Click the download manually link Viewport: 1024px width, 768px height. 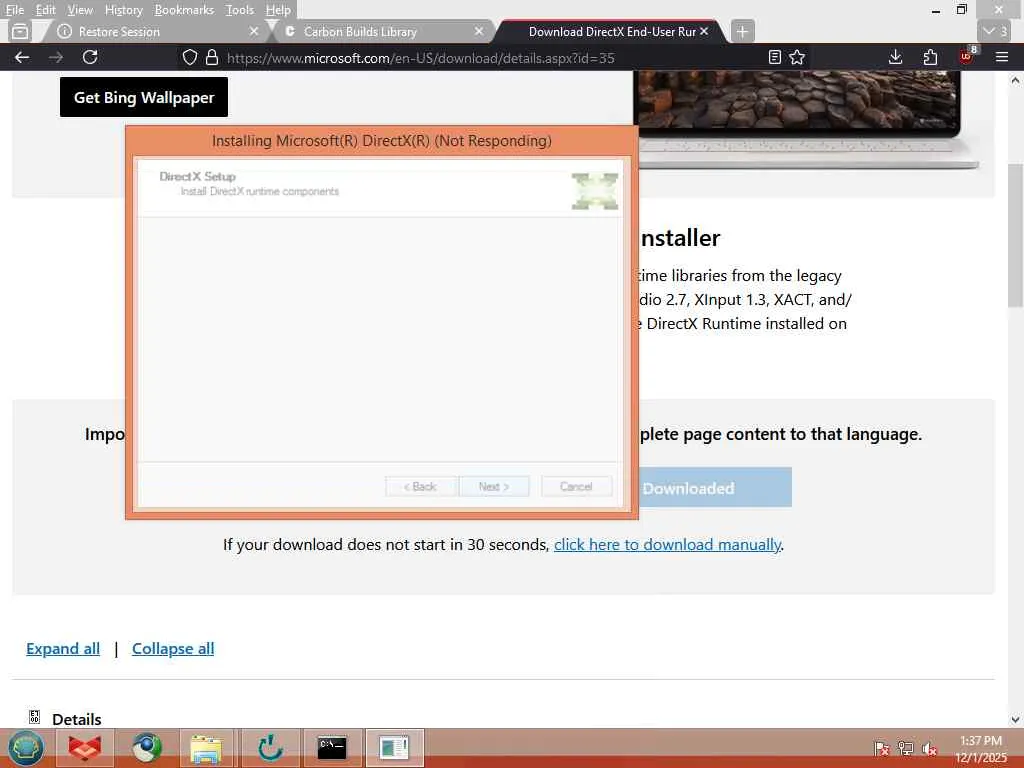coord(667,545)
